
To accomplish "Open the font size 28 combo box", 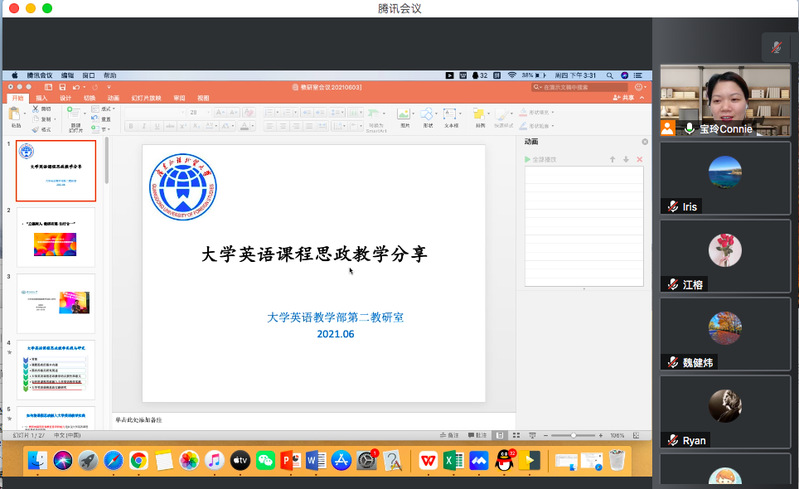I will pyautogui.click(x=199, y=112).
